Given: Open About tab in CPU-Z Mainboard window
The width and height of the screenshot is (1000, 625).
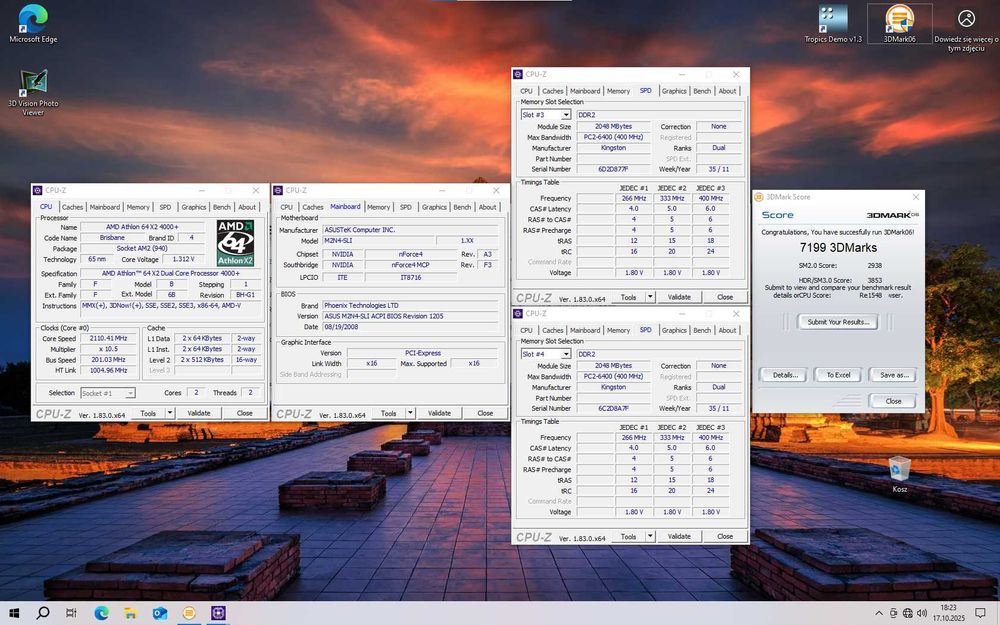Looking at the screenshot, I should [x=487, y=207].
